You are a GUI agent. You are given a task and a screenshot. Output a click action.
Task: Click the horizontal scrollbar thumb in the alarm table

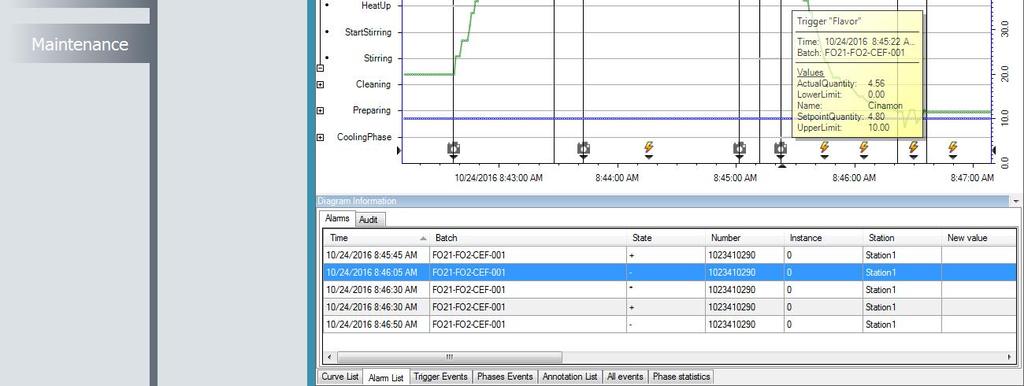tap(449, 357)
